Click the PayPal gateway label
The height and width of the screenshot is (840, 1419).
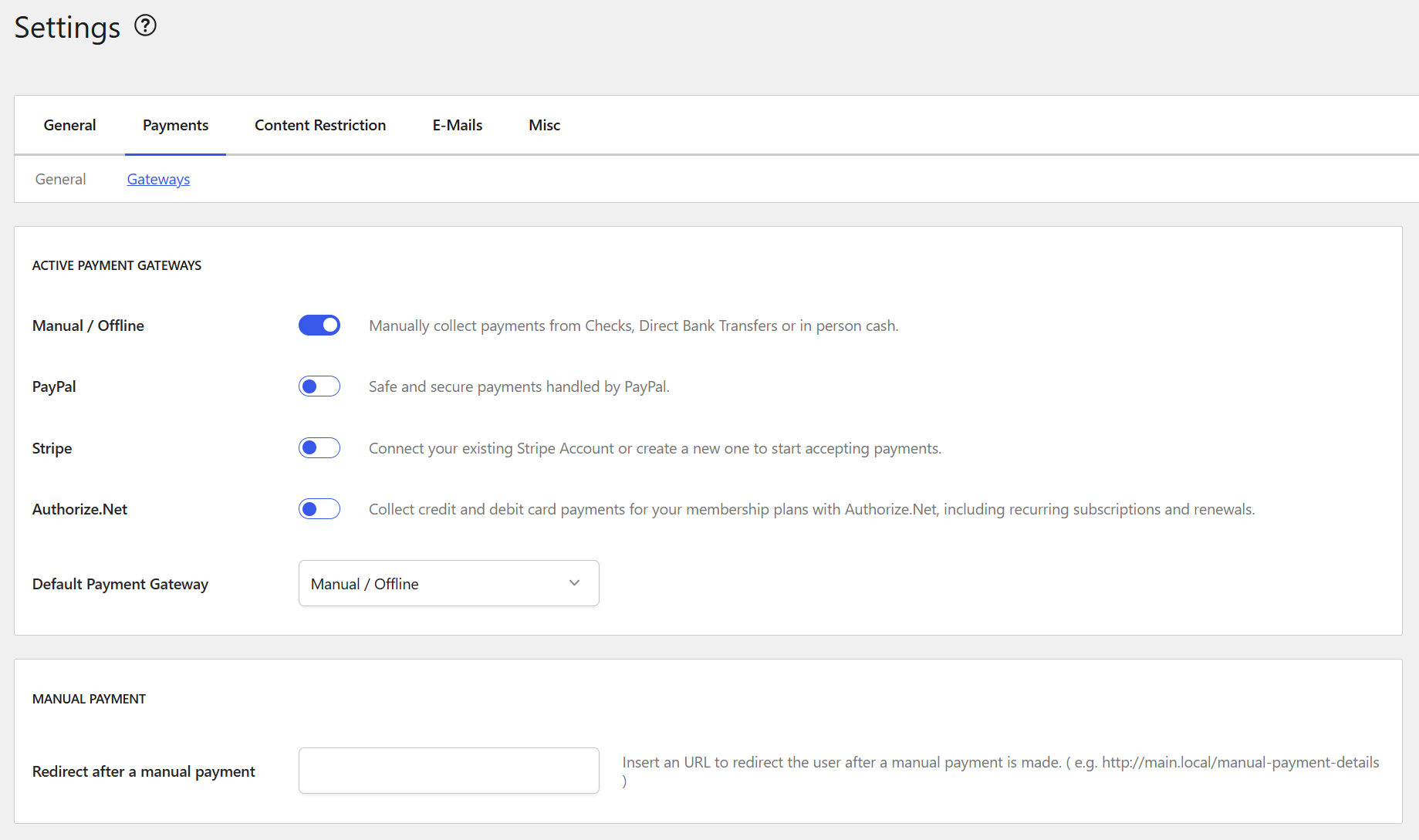coord(54,386)
